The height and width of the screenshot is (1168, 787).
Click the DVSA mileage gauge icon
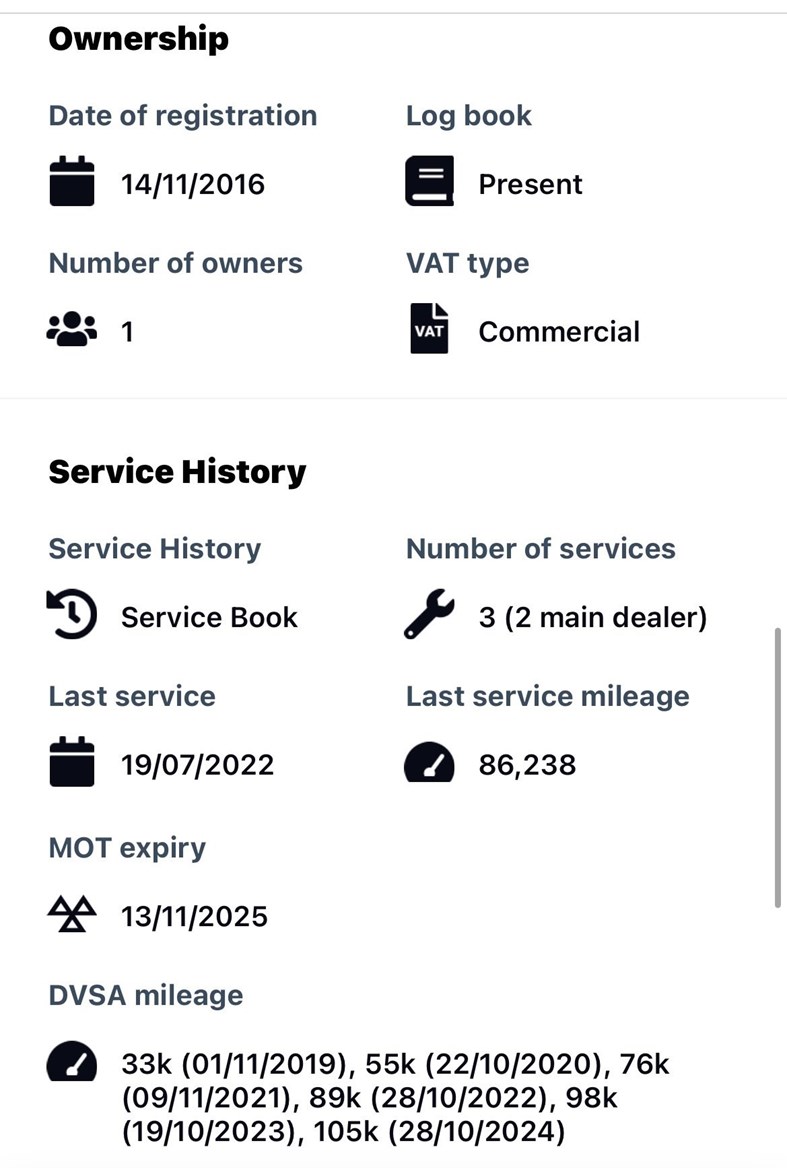pyautogui.click(x=72, y=1063)
